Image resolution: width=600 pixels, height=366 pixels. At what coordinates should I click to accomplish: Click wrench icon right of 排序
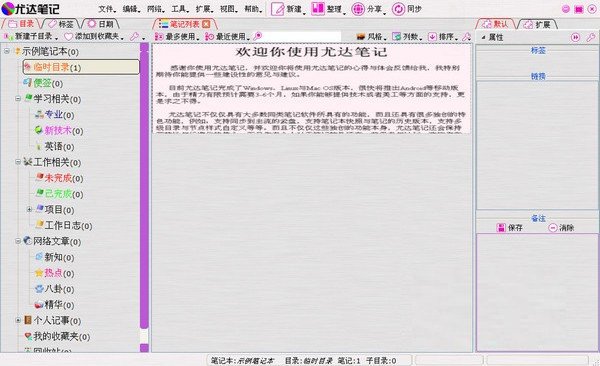[x=466, y=37]
